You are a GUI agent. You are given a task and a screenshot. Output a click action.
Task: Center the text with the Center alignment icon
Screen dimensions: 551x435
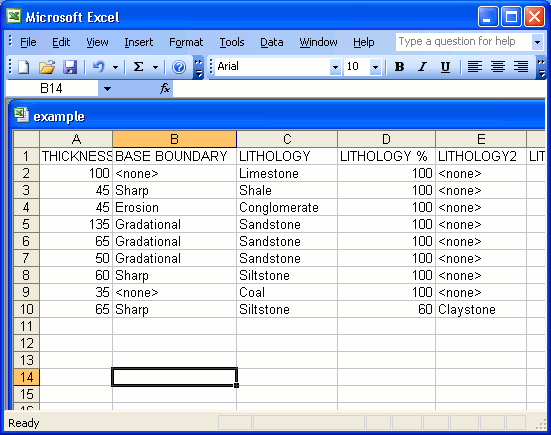coord(498,66)
